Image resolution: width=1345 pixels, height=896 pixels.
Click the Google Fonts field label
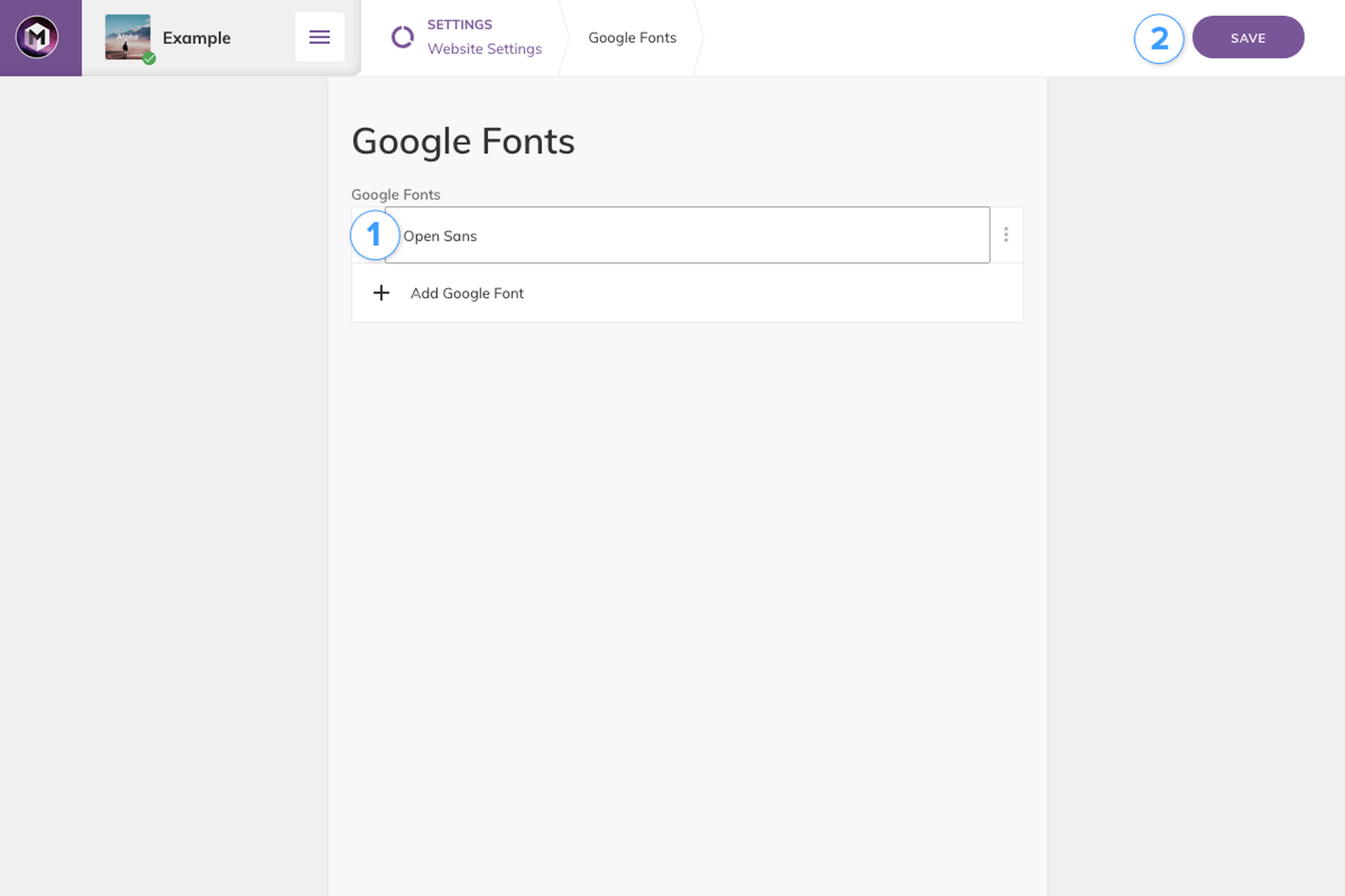coord(396,194)
